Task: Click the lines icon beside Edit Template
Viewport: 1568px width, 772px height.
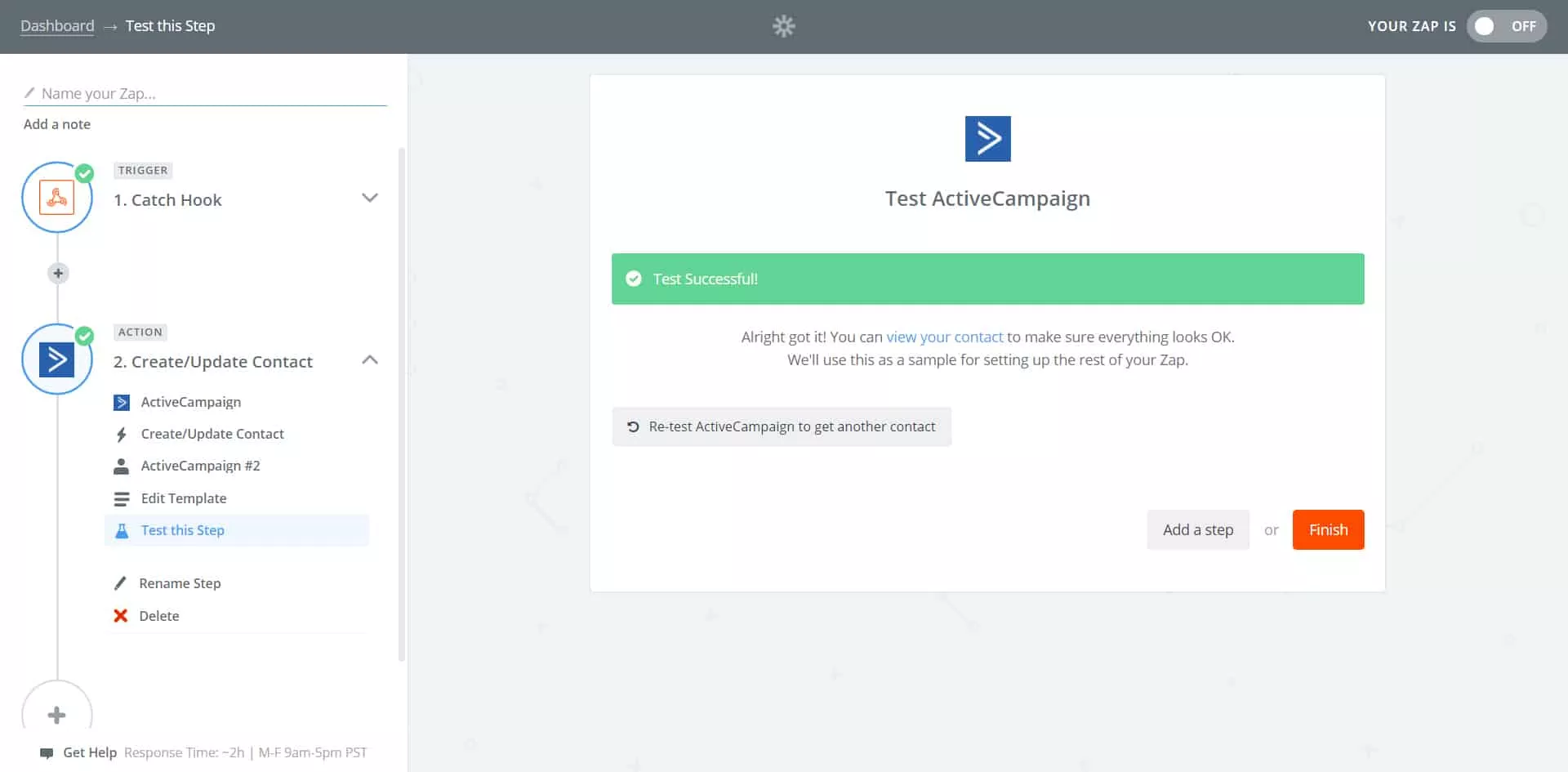Action: click(x=122, y=498)
